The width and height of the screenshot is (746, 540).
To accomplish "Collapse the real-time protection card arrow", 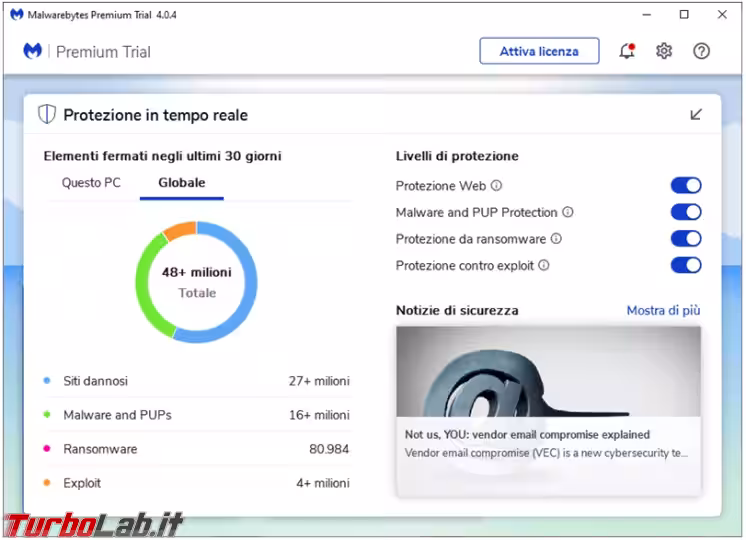I will pos(696,115).
